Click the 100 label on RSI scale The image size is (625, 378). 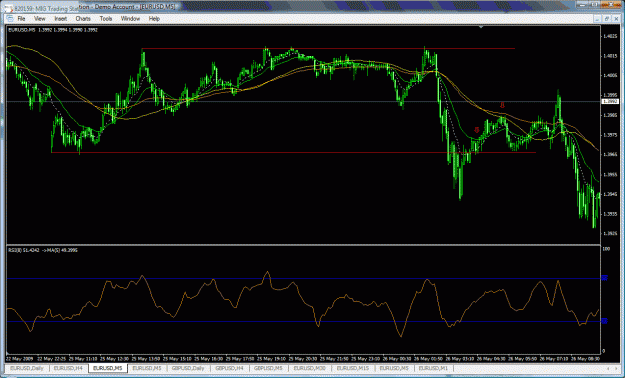[606, 249]
